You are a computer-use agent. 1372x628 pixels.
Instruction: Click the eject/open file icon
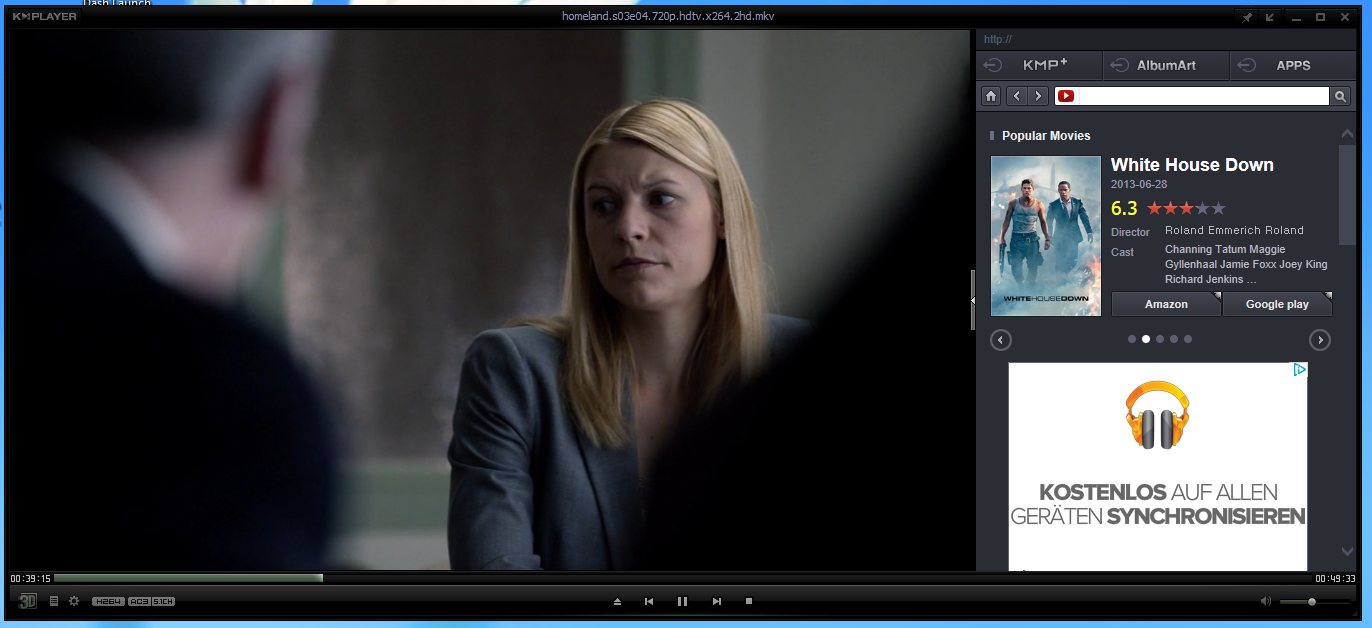coord(617,601)
